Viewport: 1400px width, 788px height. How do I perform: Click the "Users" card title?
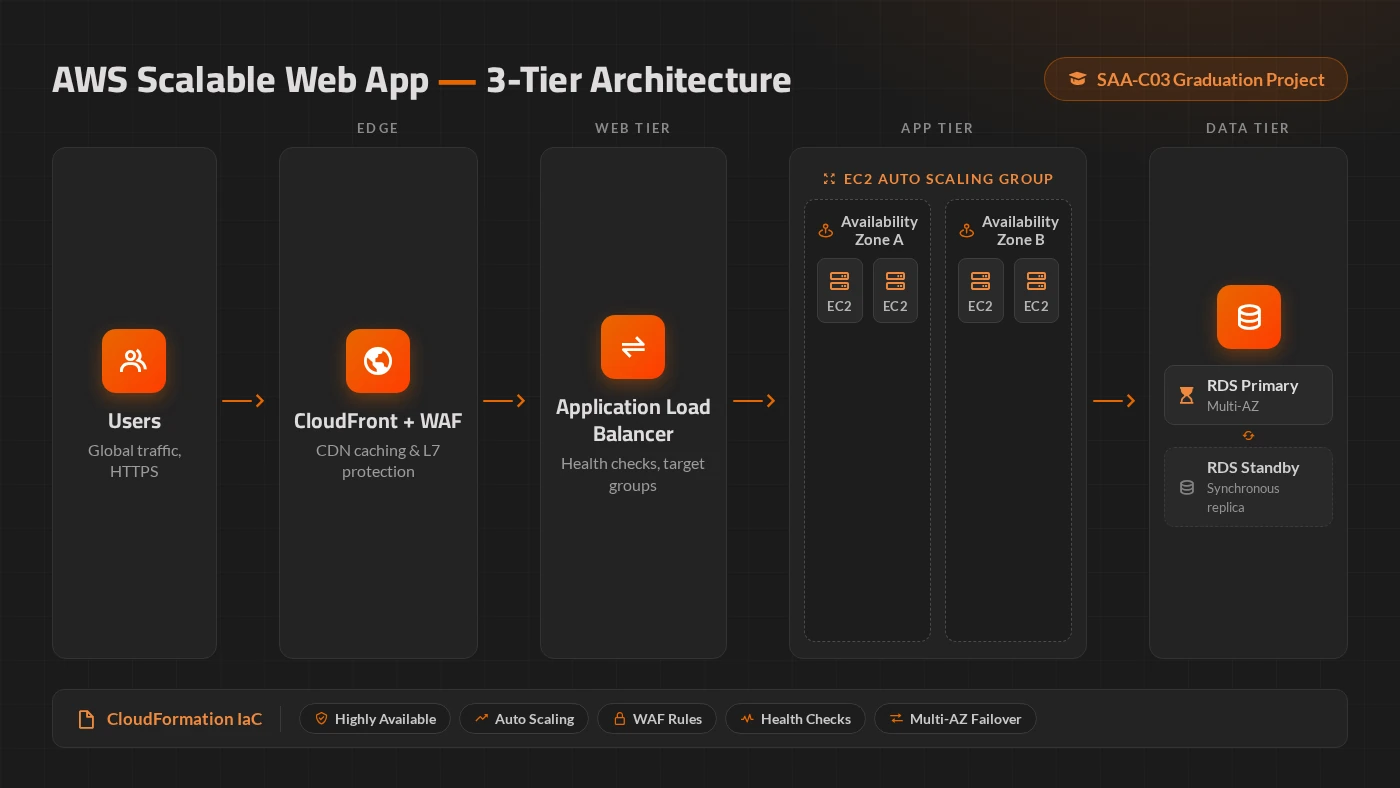pos(134,421)
